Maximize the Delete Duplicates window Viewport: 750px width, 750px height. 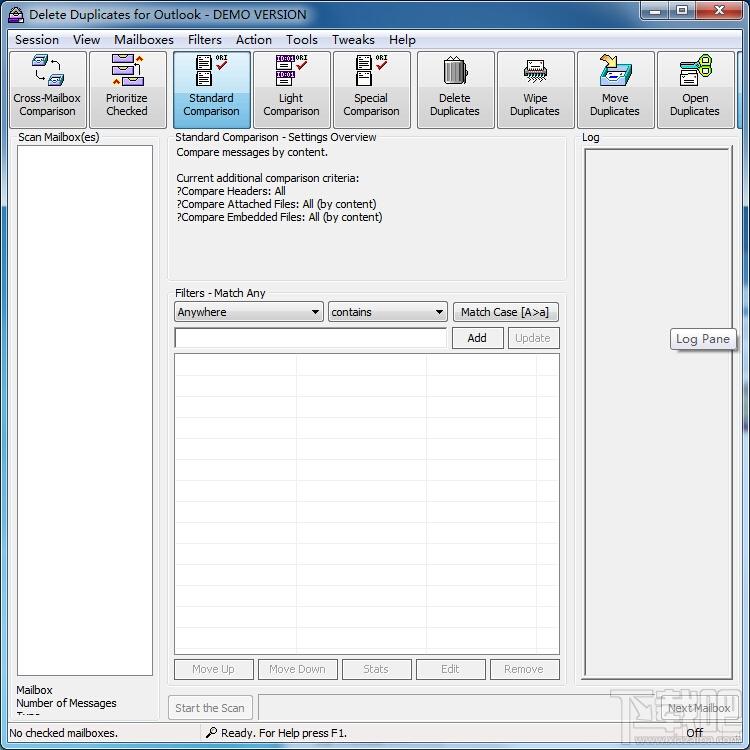click(x=682, y=11)
